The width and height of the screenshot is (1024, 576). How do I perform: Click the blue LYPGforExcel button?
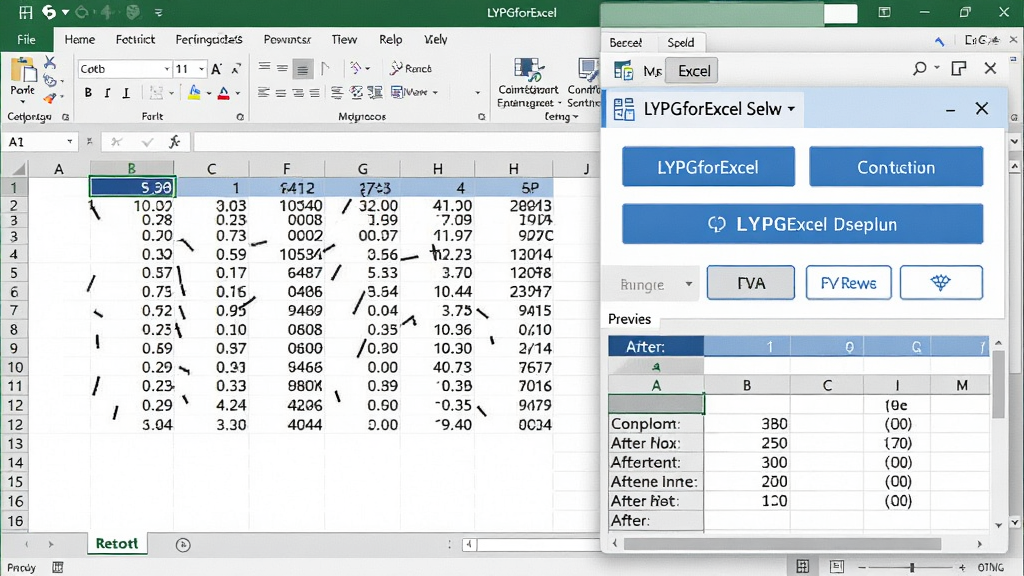tap(708, 167)
